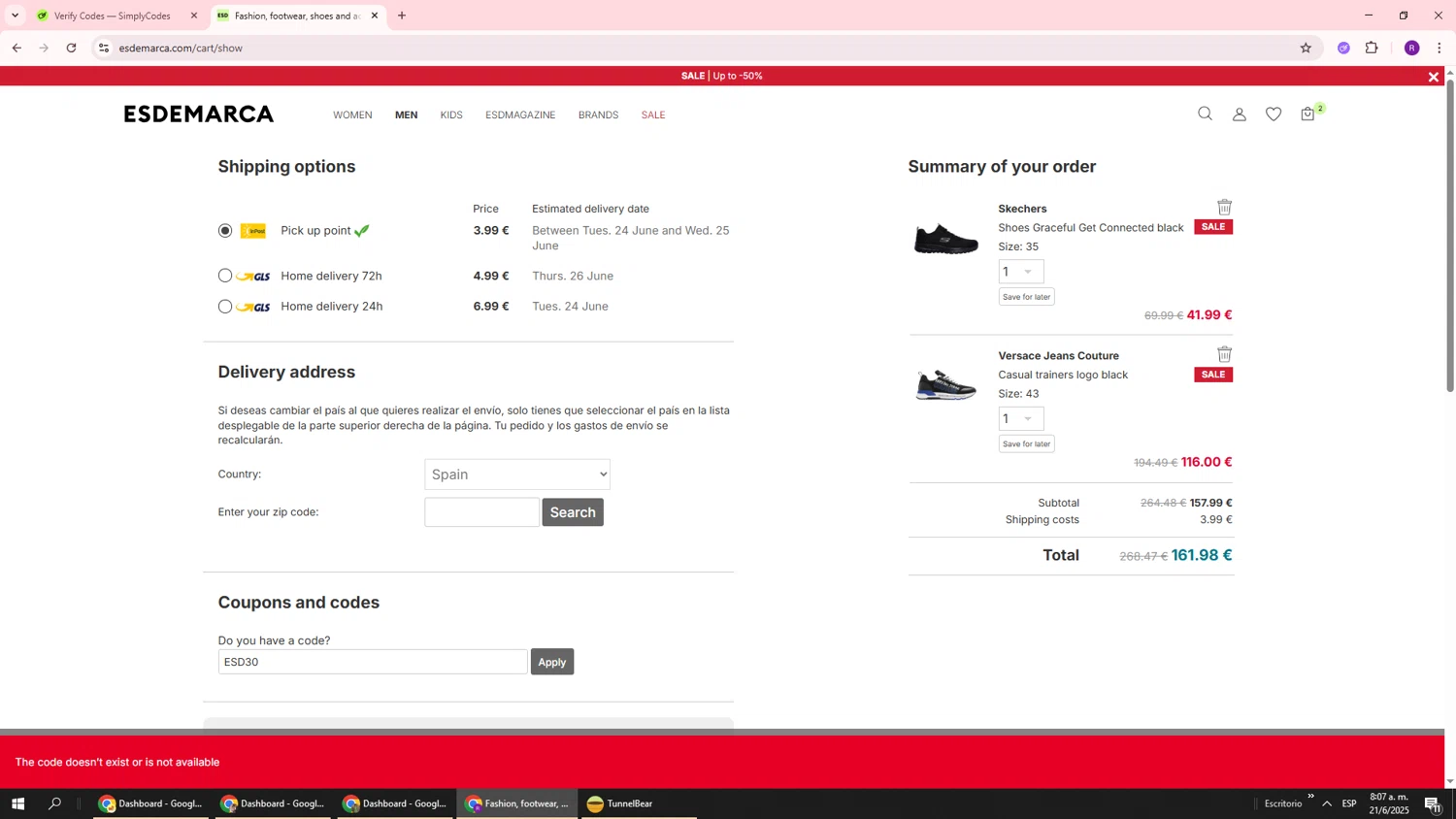This screenshot has height=819, width=1456.
Task: Open the KIDS menu
Action: pyautogui.click(x=451, y=115)
